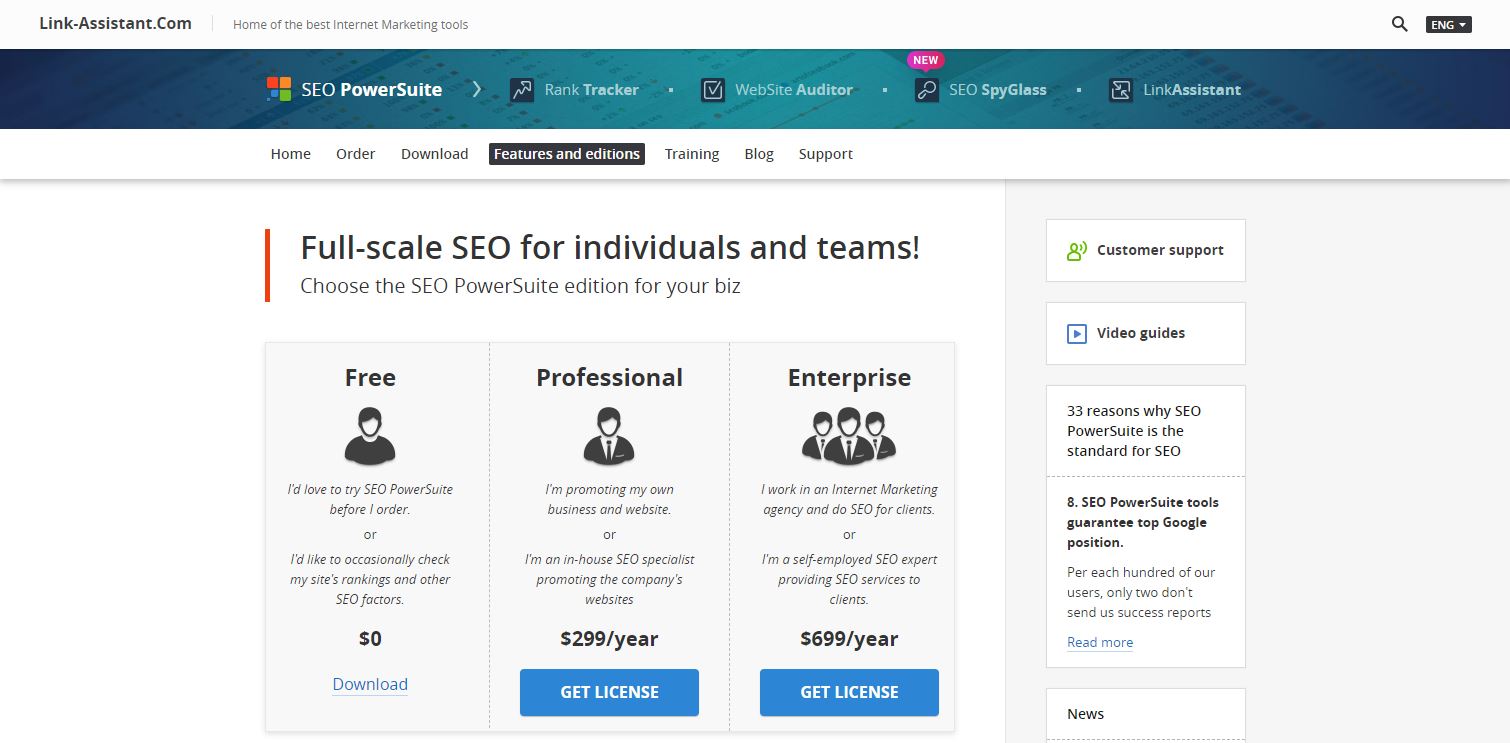The height and width of the screenshot is (743, 1510).
Task: Click the SEO SpyGlass magnifier icon
Action: pyautogui.click(x=927, y=90)
